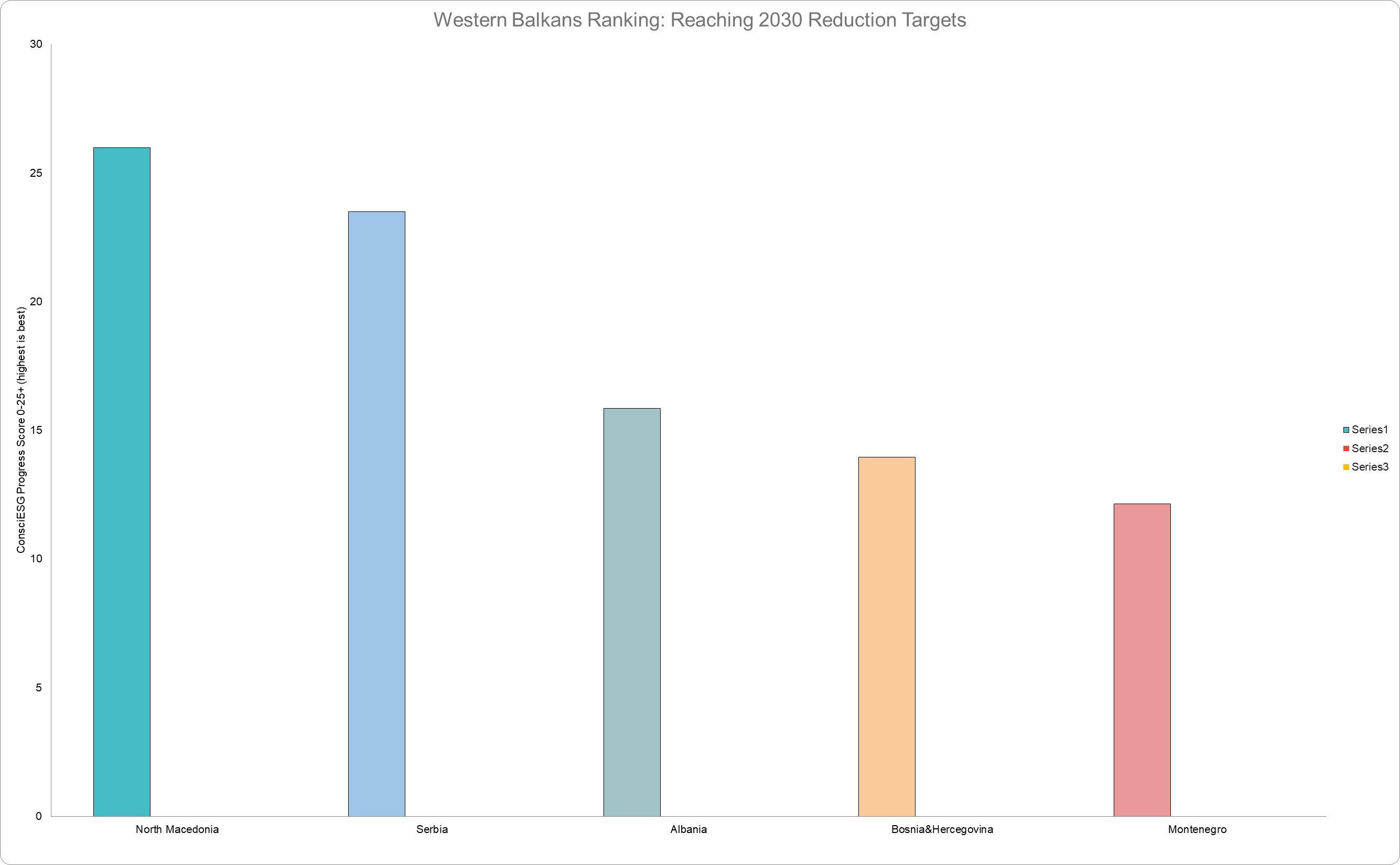Click the y-axis value 30

36,44
